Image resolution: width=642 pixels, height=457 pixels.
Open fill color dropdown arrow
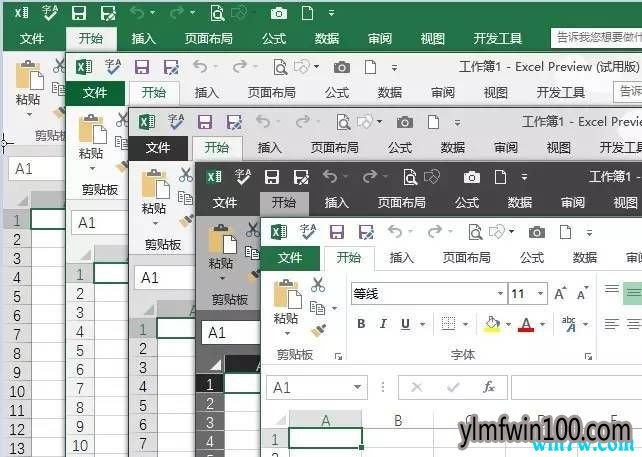coord(508,324)
